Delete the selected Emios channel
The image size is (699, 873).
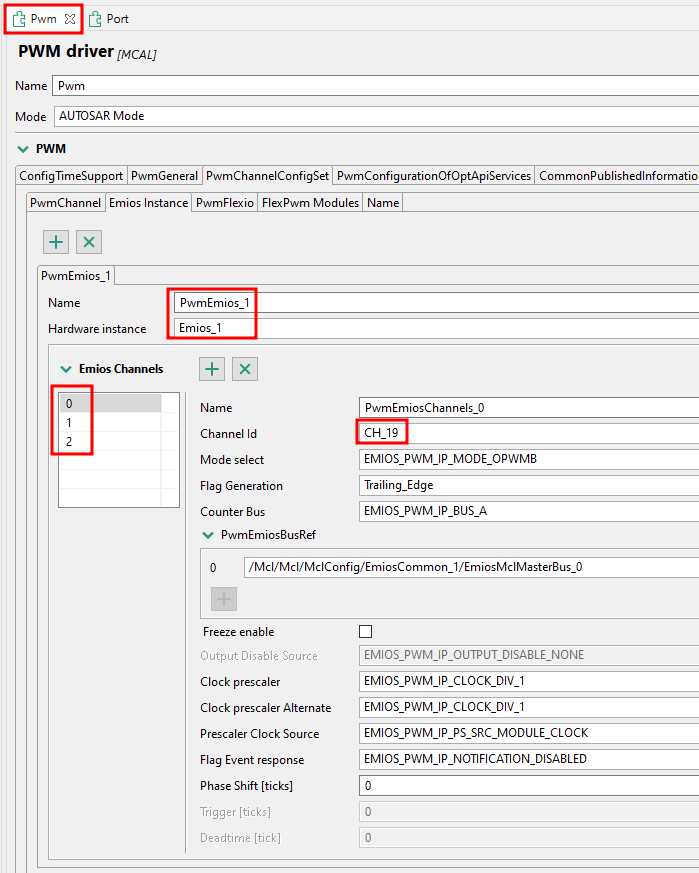pyautogui.click(x=245, y=369)
